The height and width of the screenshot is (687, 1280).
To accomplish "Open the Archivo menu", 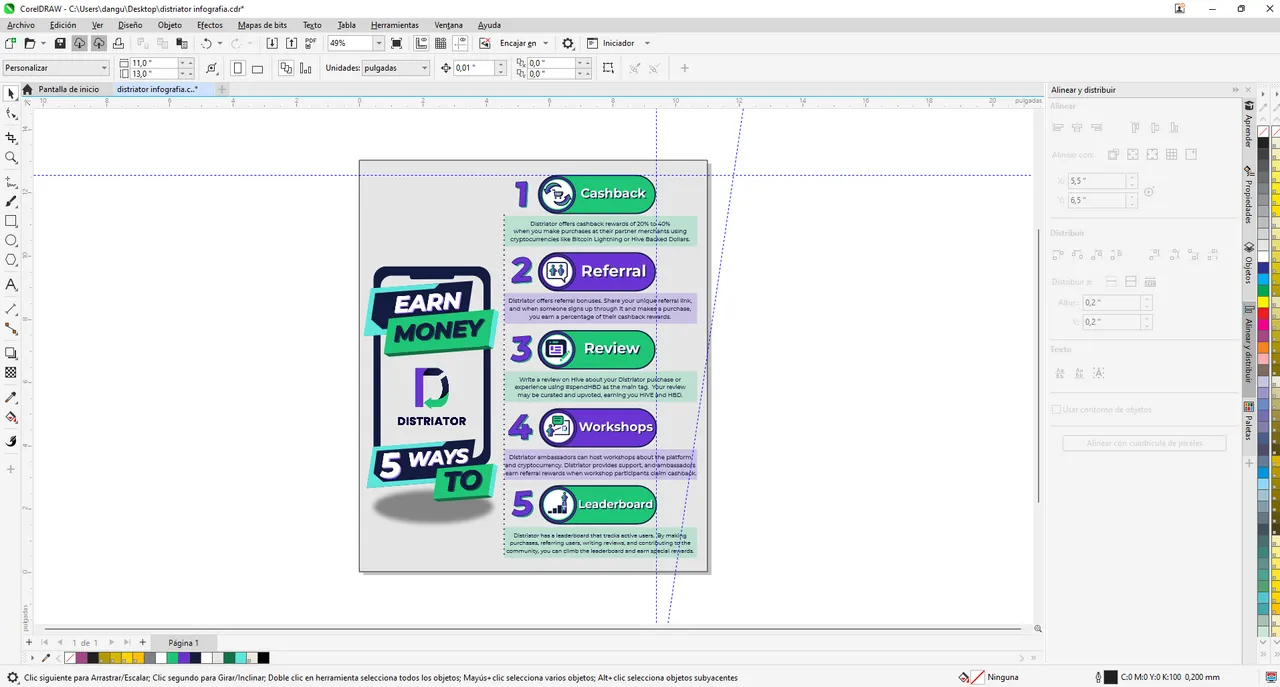I will tap(20, 25).
